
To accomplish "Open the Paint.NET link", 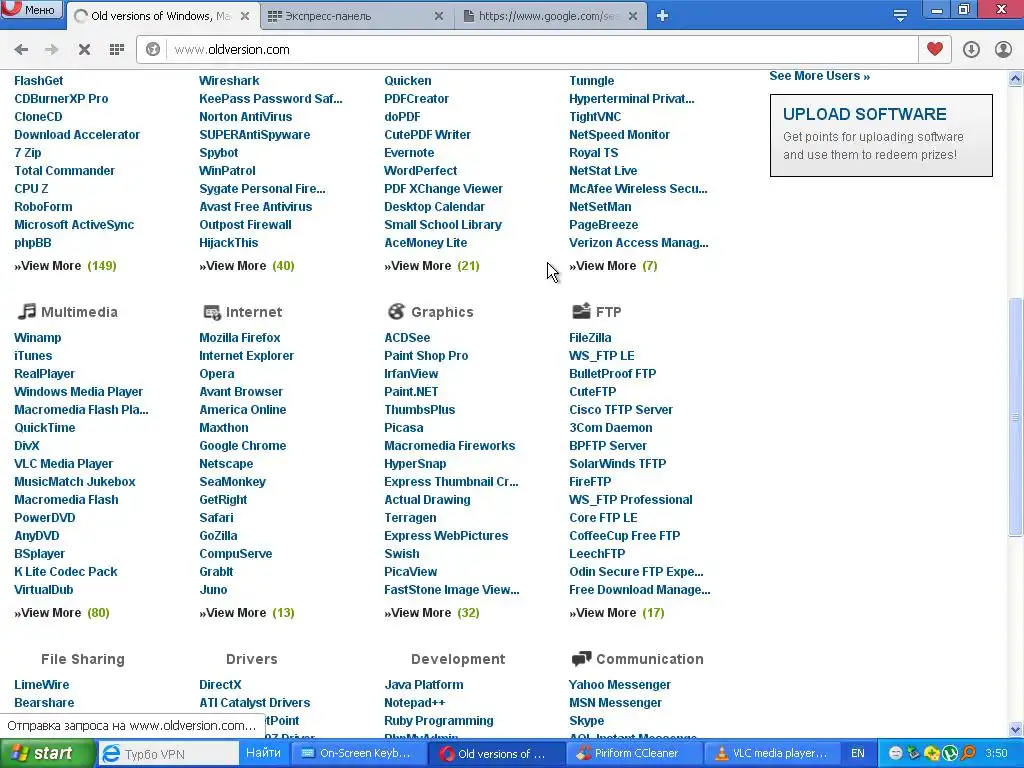I will (x=411, y=392).
